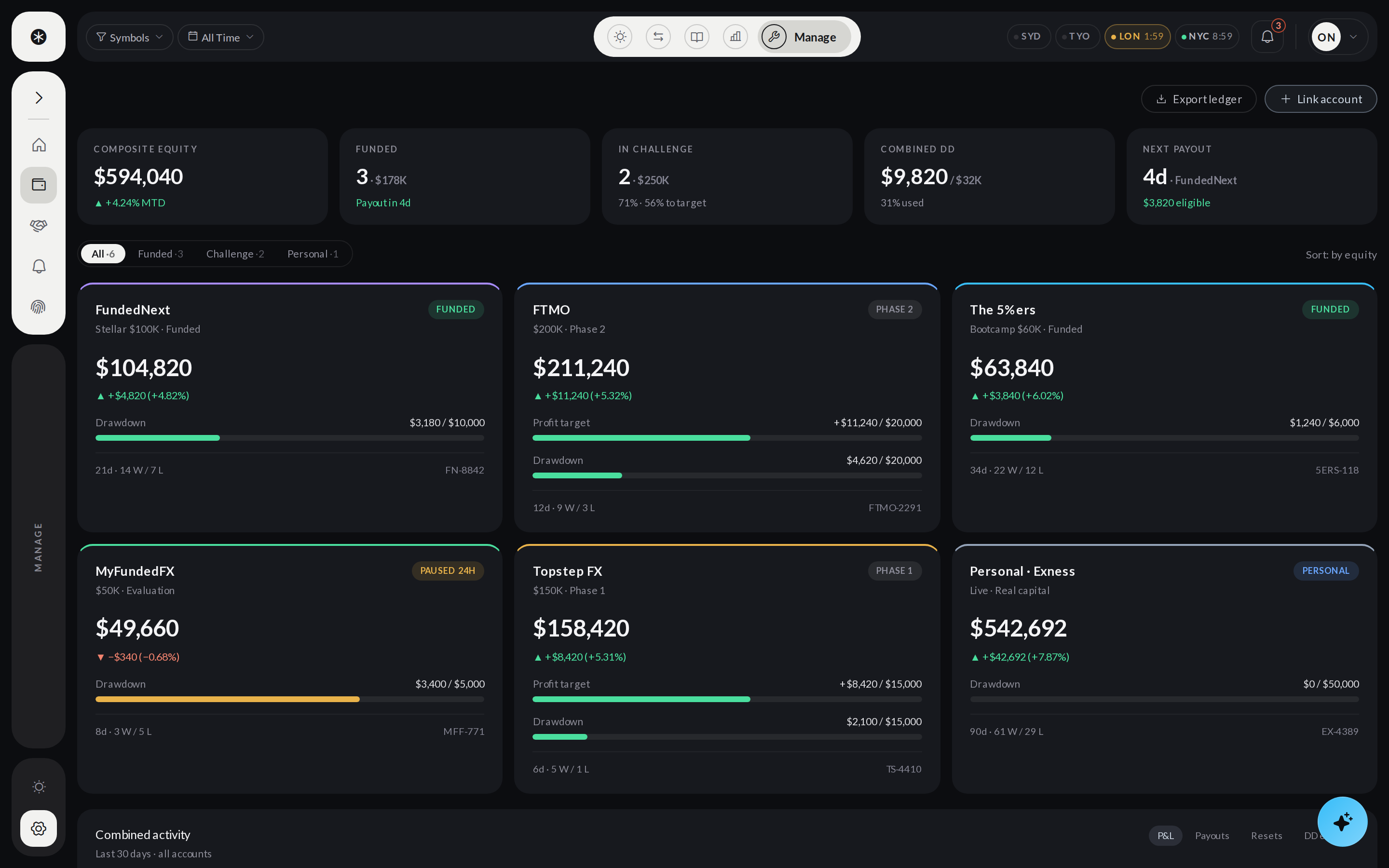Screen dimensions: 1389x868
Task: Click the $3,820 eligible payout text
Action: point(1176,203)
